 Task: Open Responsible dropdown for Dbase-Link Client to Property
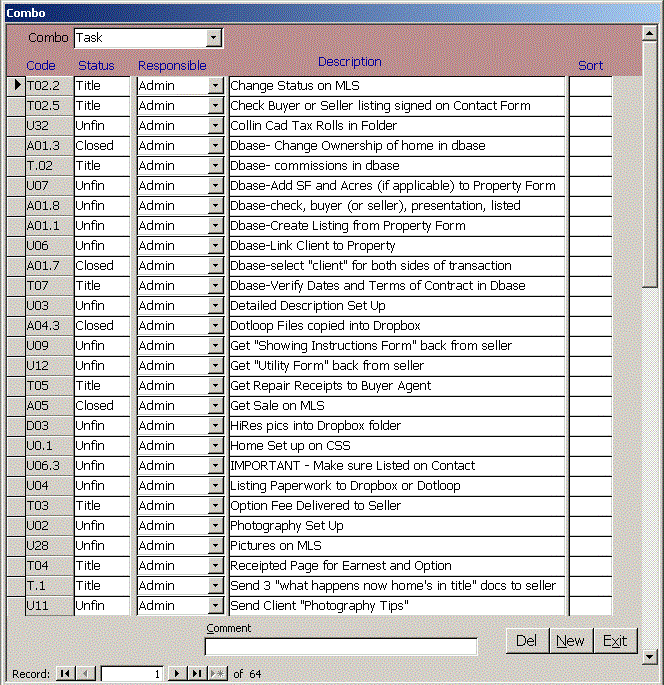pos(215,246)
